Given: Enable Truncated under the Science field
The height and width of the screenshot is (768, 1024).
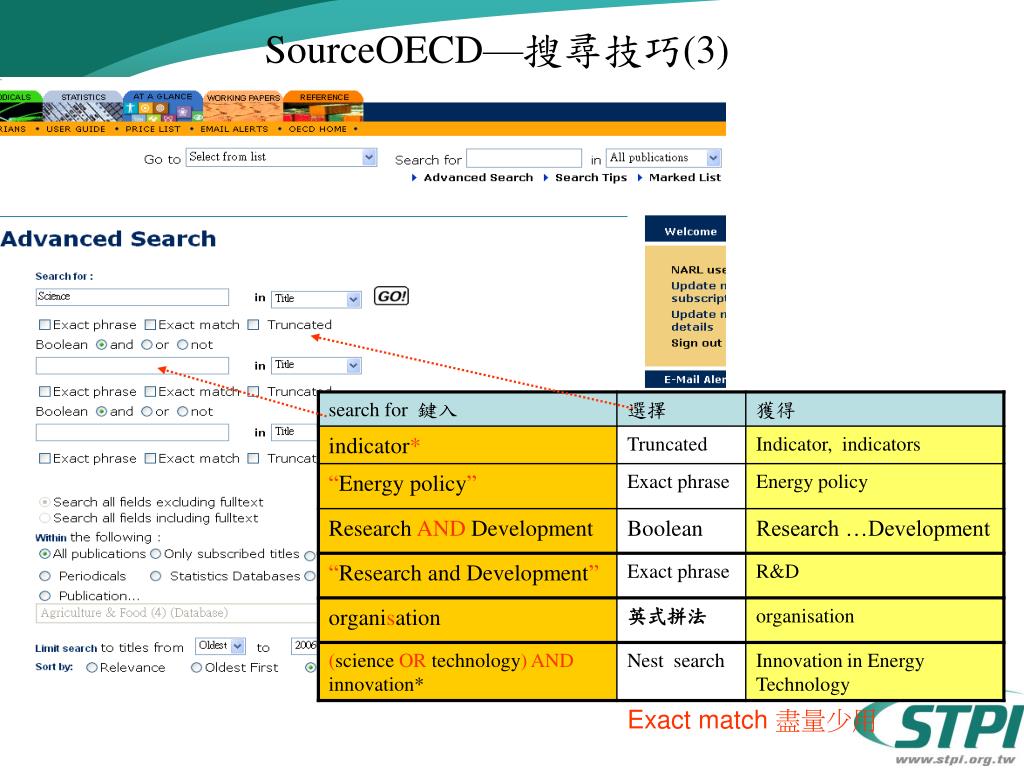Looking at the screenshot, I should 253,325.
